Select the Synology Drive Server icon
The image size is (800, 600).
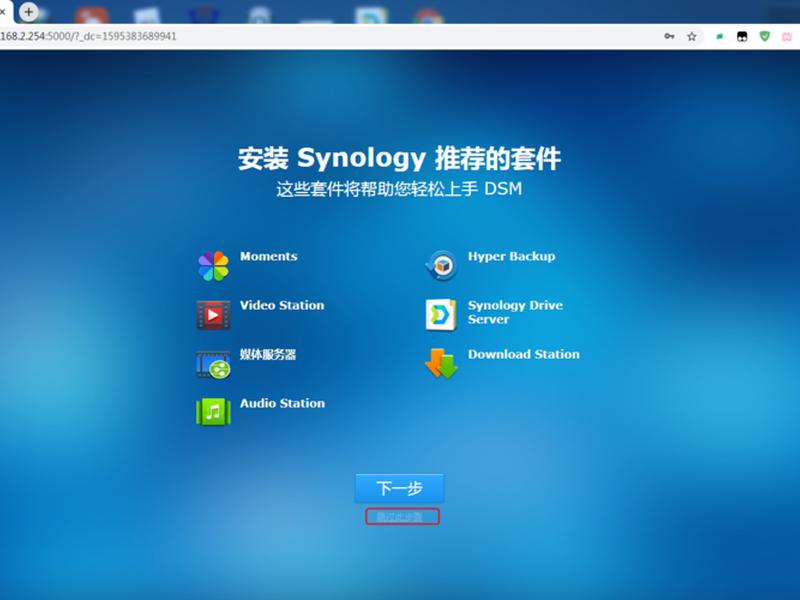441,315
